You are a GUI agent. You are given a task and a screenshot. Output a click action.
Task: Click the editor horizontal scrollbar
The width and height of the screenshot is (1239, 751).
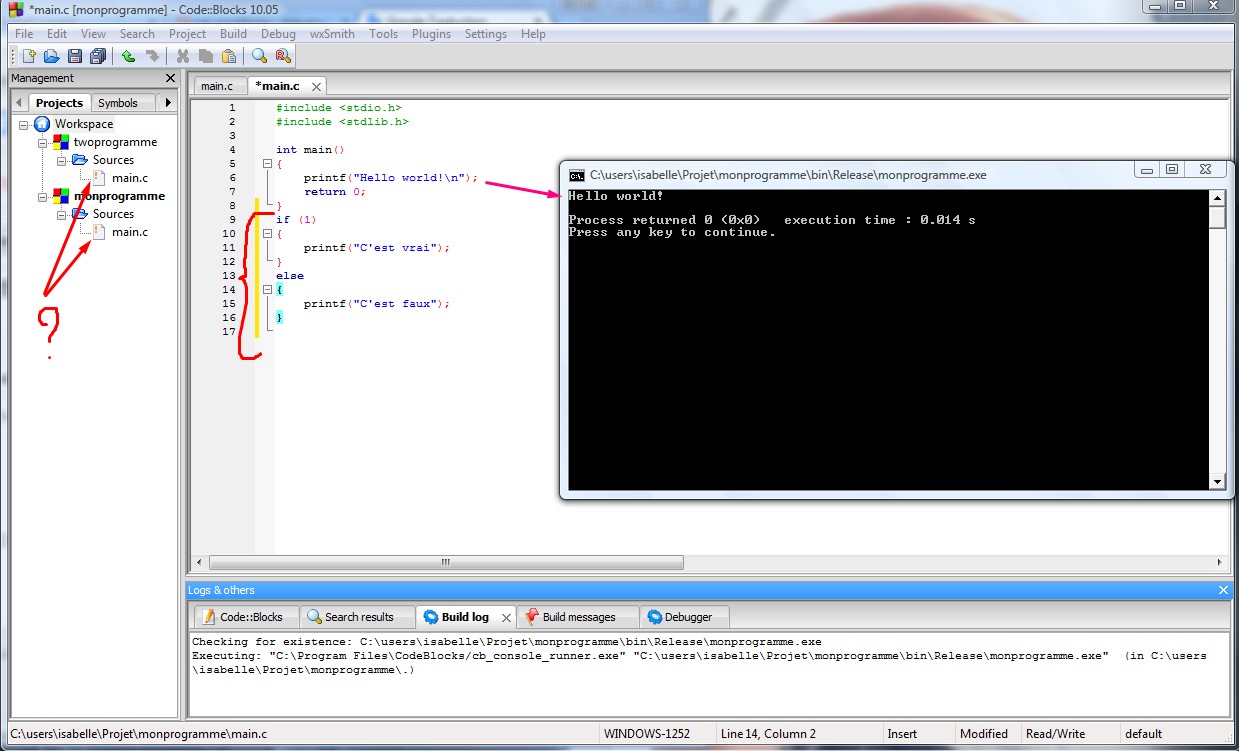click(707, 563)
